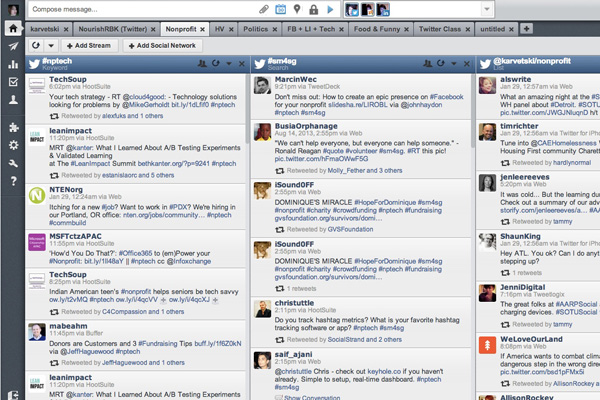Open the bethkanter.org/?p=9241 link
Image resolution: width=600 pixels, height=400 pixels.
point(173,163)
